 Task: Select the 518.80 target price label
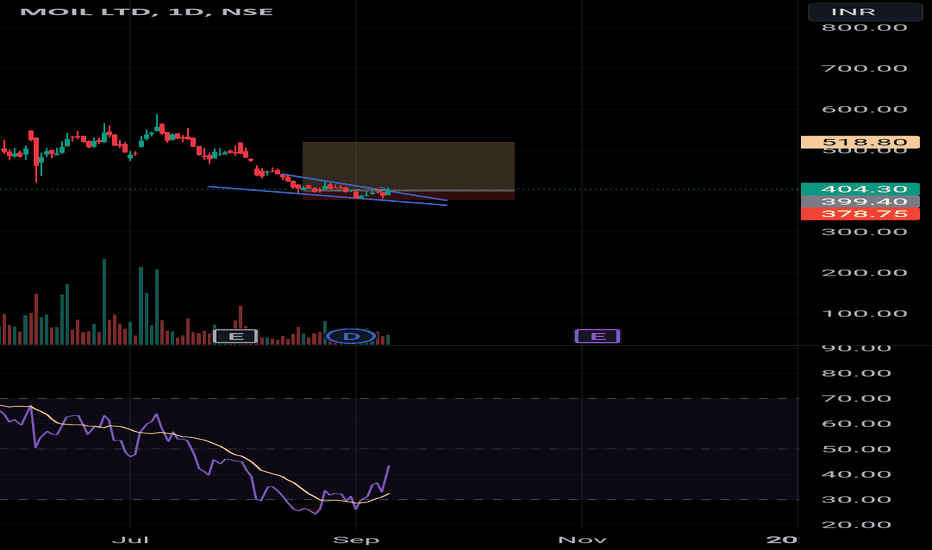860,142
